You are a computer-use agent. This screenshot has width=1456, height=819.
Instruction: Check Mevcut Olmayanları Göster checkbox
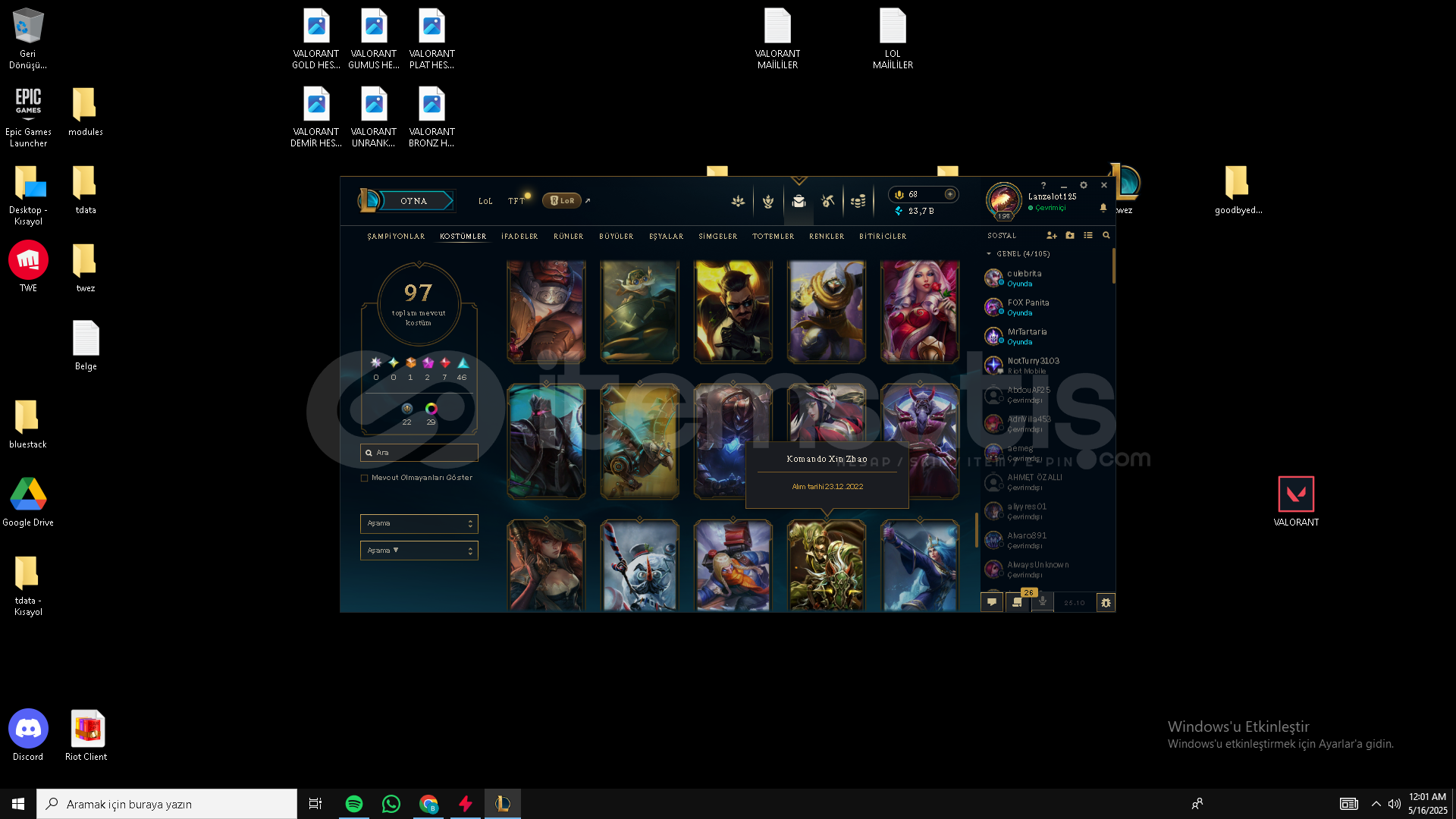coord(365,479)
